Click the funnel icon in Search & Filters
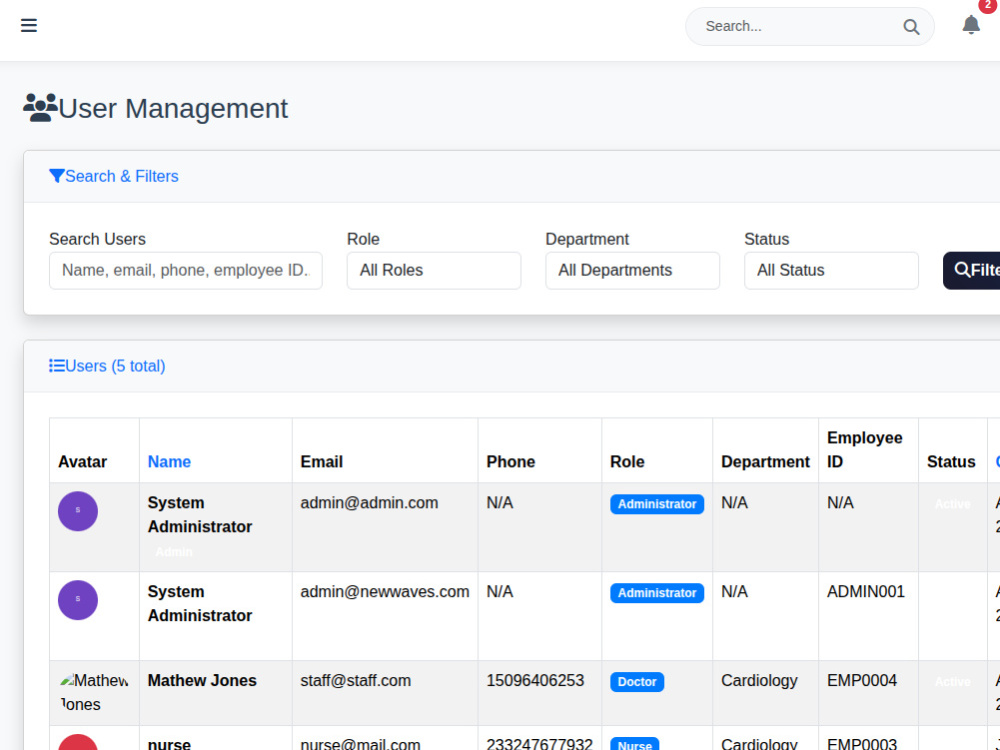This screenshot has width=1000, height=750. click(57, 176)
